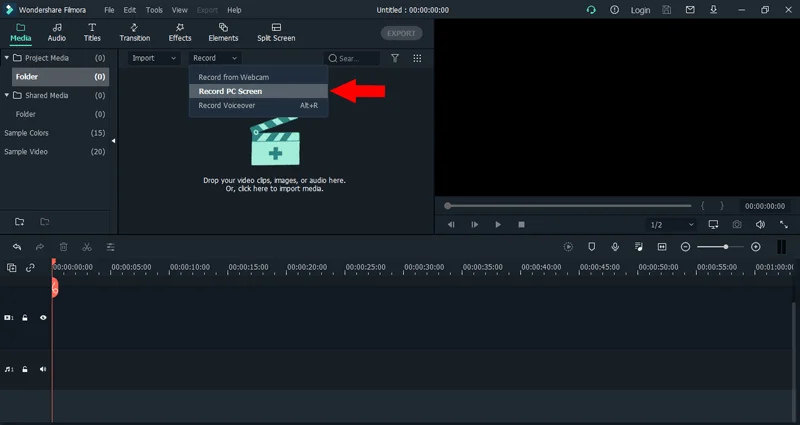This screenshot has height=425, width=800.
Task: Click the Login link
Action: coord(640,10)
